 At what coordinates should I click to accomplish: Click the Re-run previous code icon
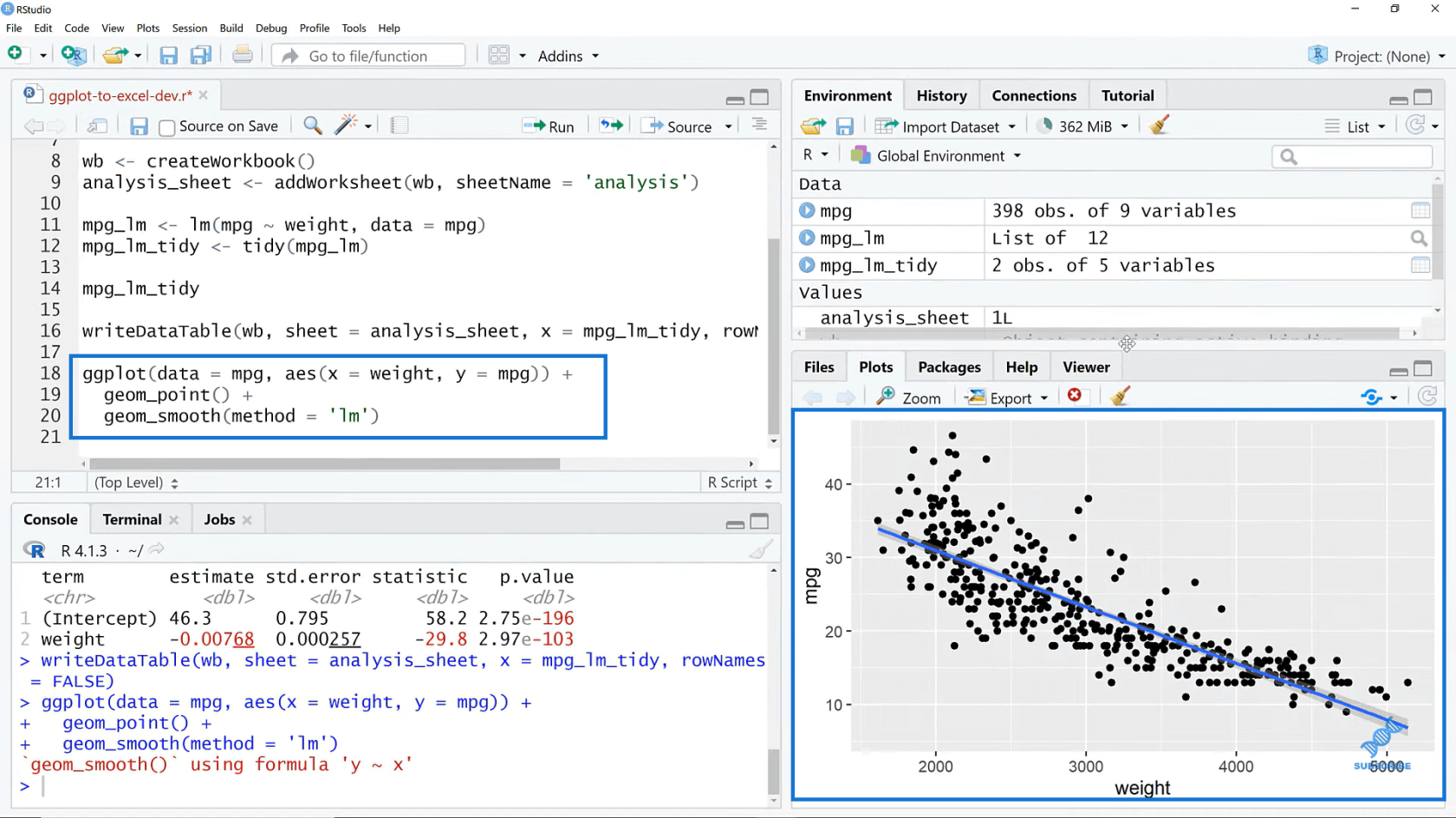611,126
